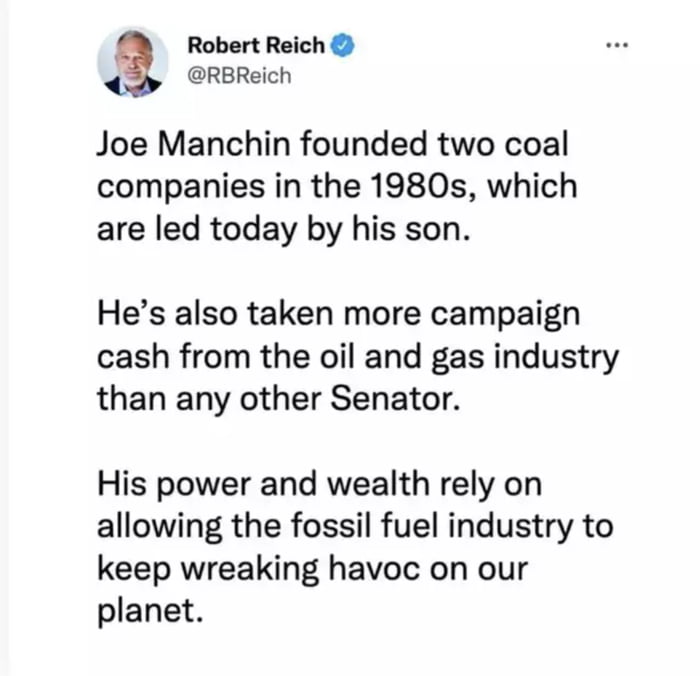Click the blue verified badge
The image size is (700, 676).
[340, 45]
